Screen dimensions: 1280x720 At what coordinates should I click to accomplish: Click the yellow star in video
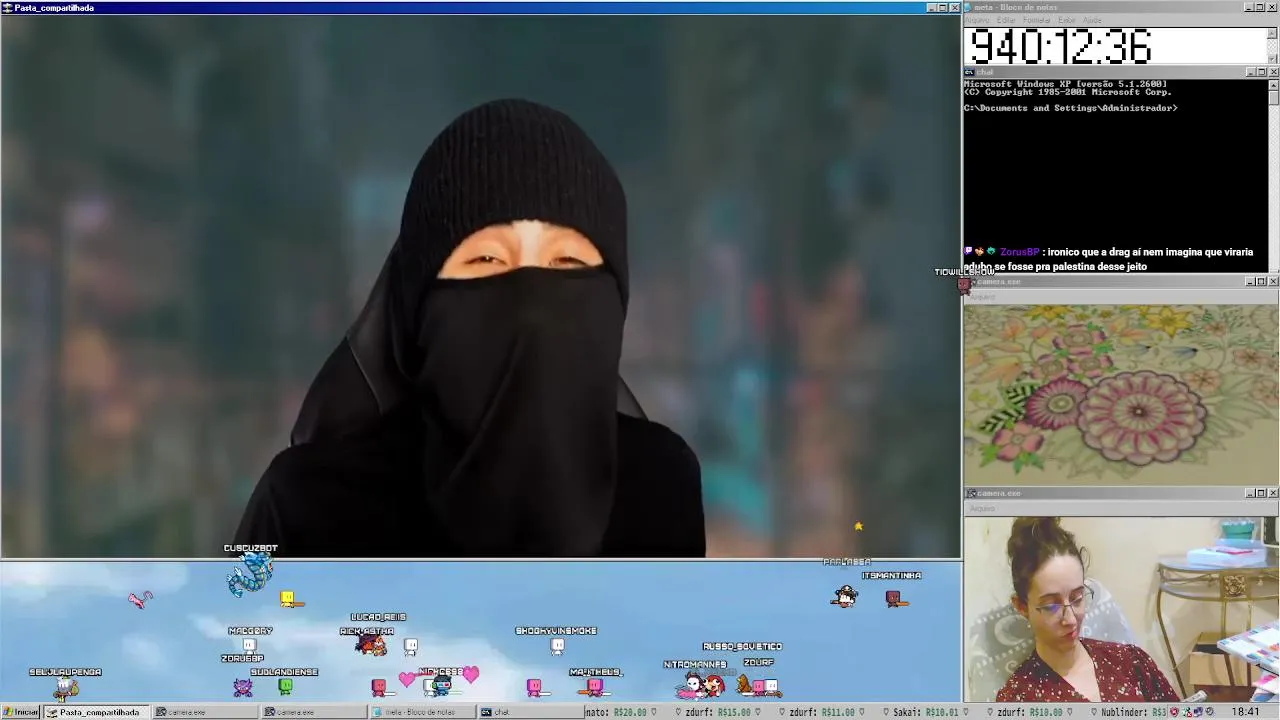tap(858, 526)
